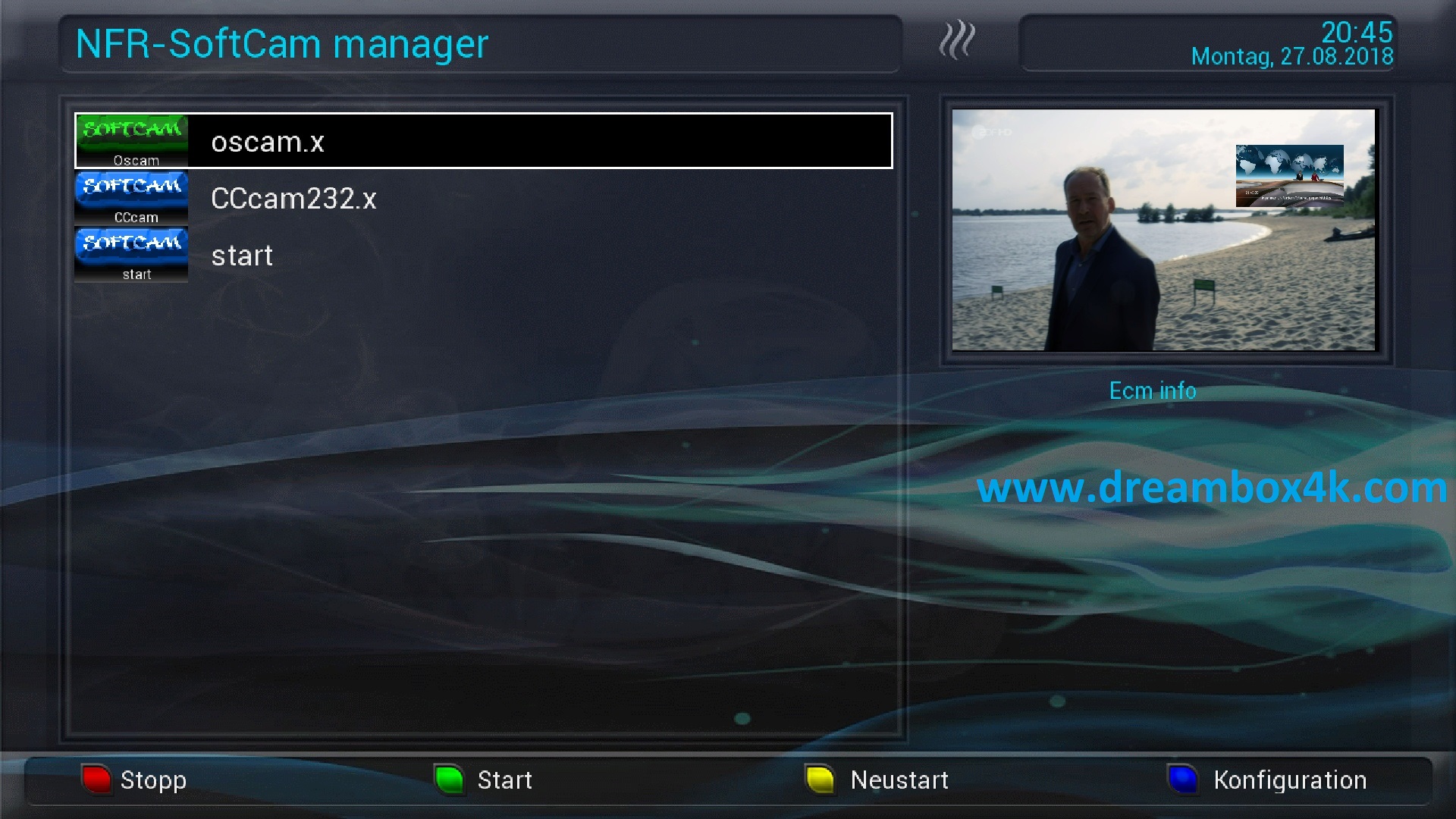Select the start list entry
Image resolution: width=1456 pixels, height=819 pixels.
point(484,255)
